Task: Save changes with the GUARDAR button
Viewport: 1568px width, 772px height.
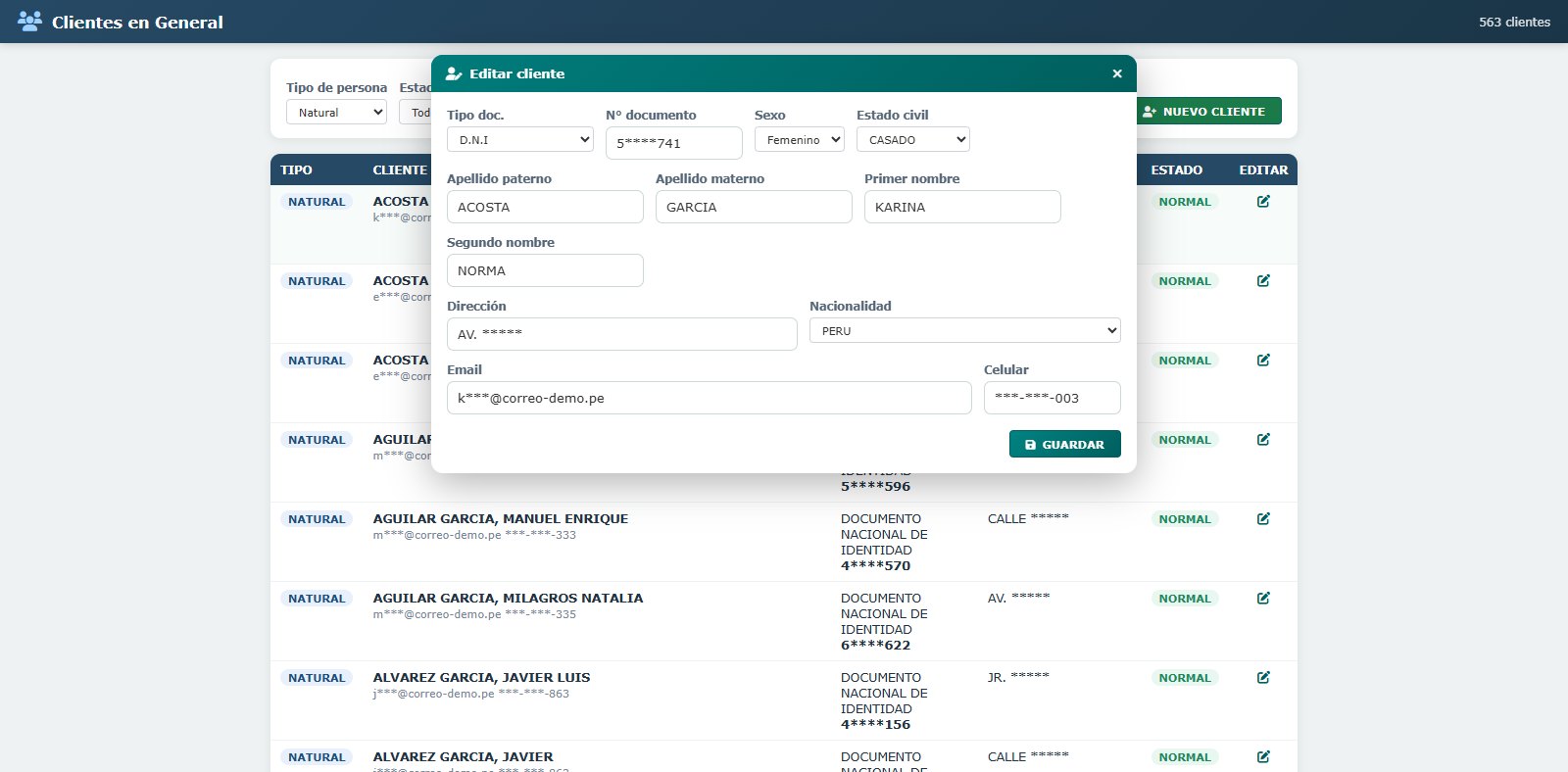Action: tap(1065, 445)
